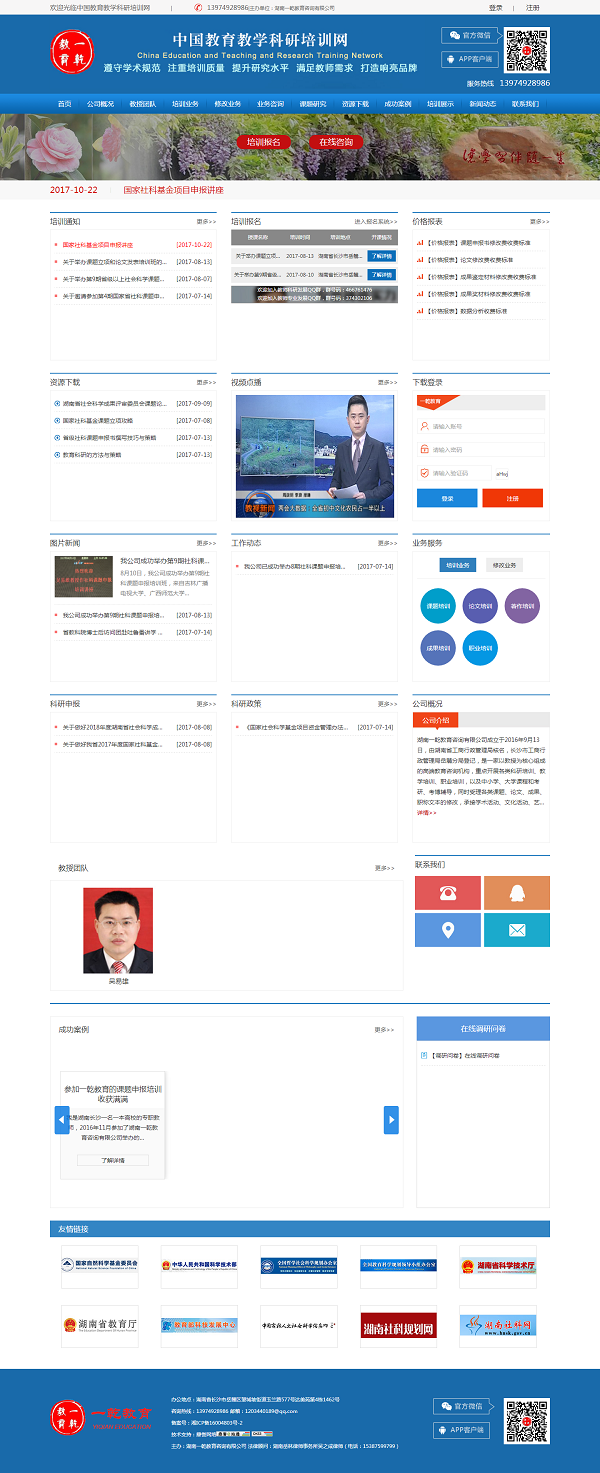Click the footer 官方微信 WeChat button
Screen dimensions: 600x1473
(463, 1406)
